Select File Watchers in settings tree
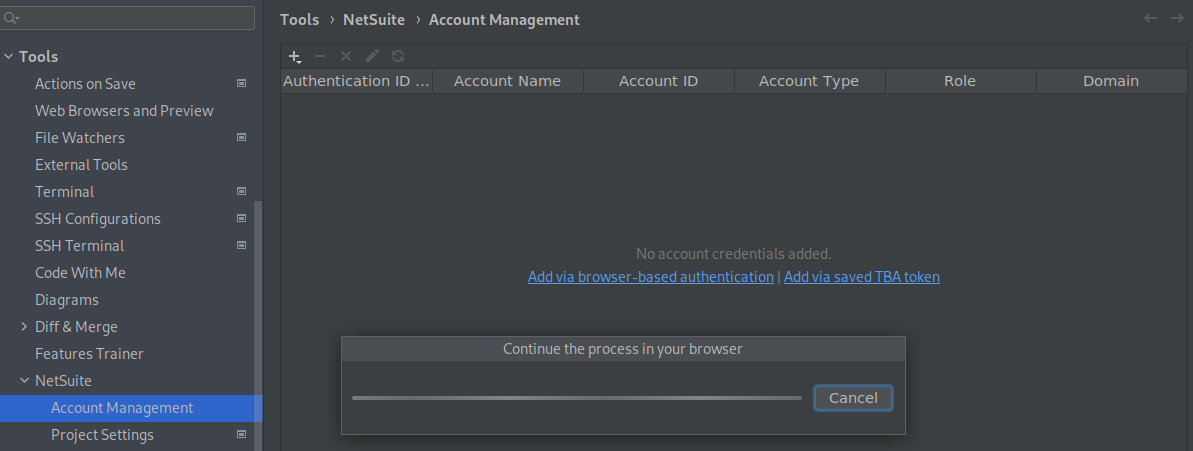Viewport: 1193px width, 451px height. click(x=80, y=138)
